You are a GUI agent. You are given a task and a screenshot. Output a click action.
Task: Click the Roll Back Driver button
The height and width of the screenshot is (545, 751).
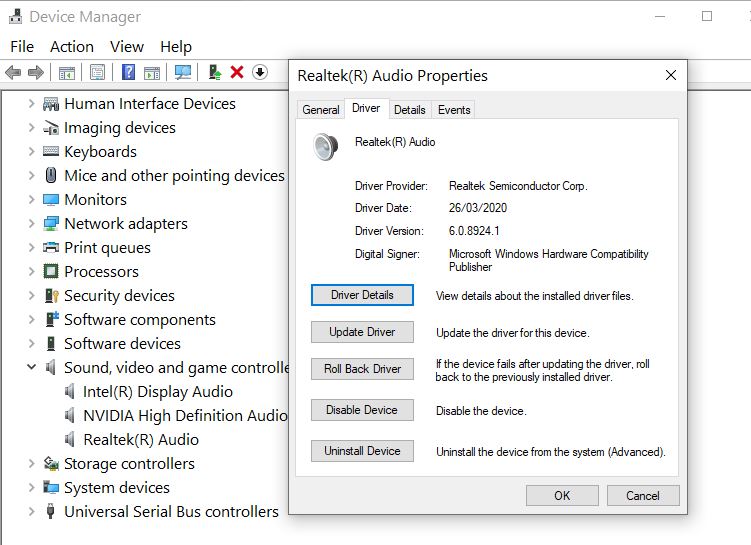point(362,369)
